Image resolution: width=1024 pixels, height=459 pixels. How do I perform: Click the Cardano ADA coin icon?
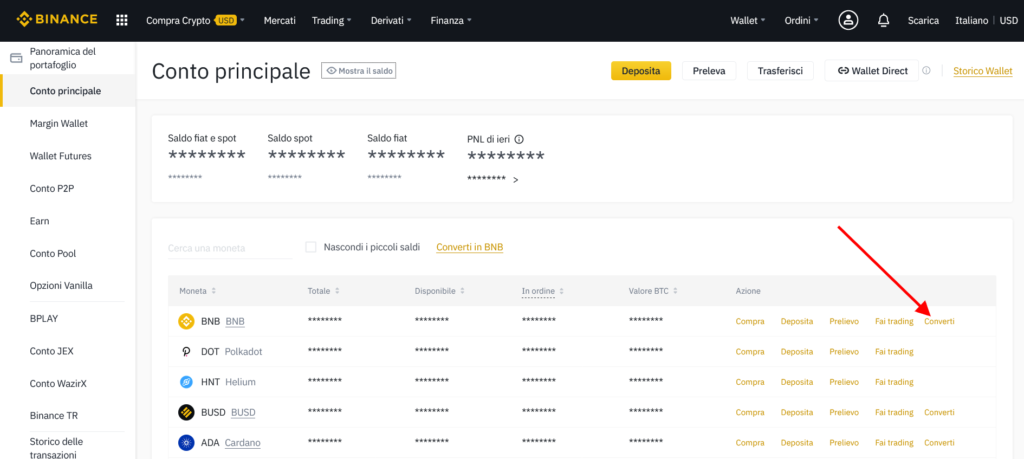pyautogui.click(x=187, y=443)
